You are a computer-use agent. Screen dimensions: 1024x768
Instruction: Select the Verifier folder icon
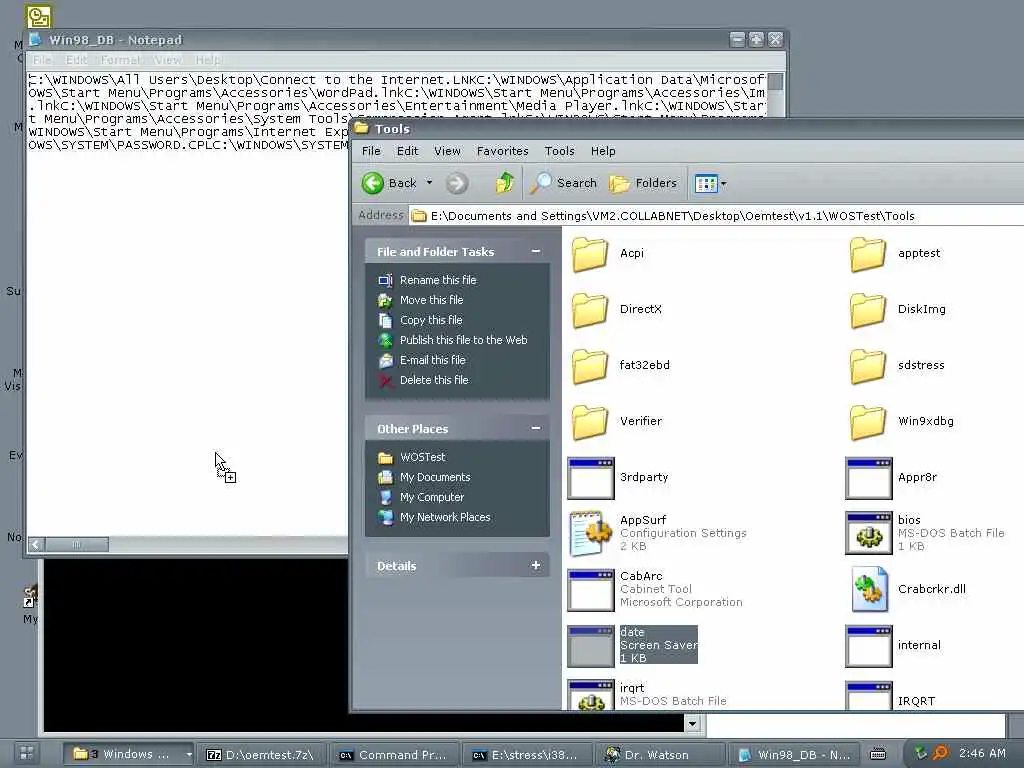click(x=590, y=421)
